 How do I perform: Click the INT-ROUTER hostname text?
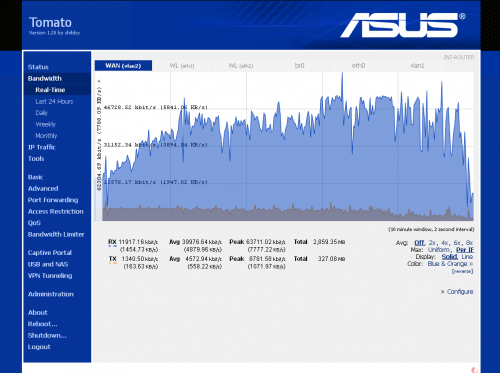459,57
